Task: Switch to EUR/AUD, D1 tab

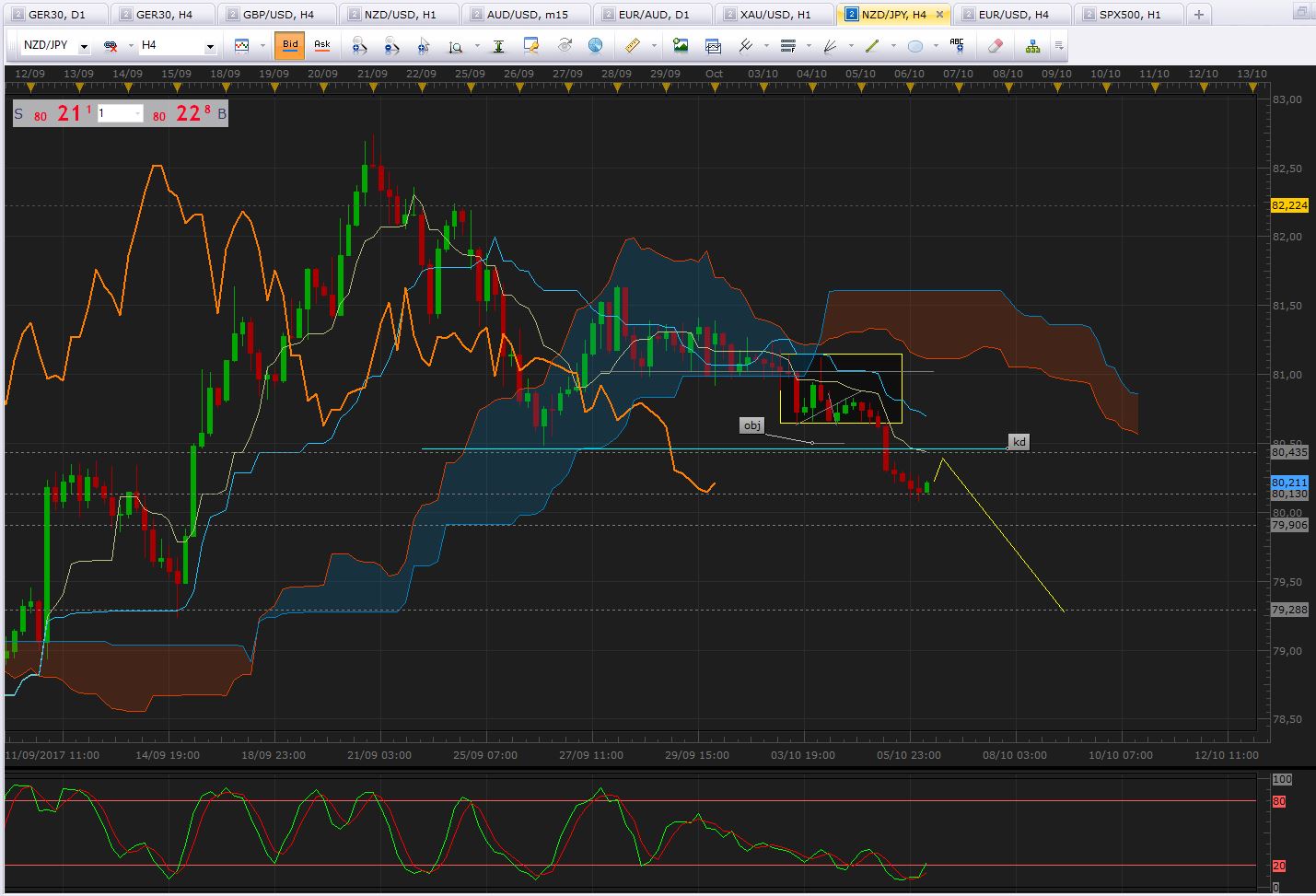Action: point(653,15)
